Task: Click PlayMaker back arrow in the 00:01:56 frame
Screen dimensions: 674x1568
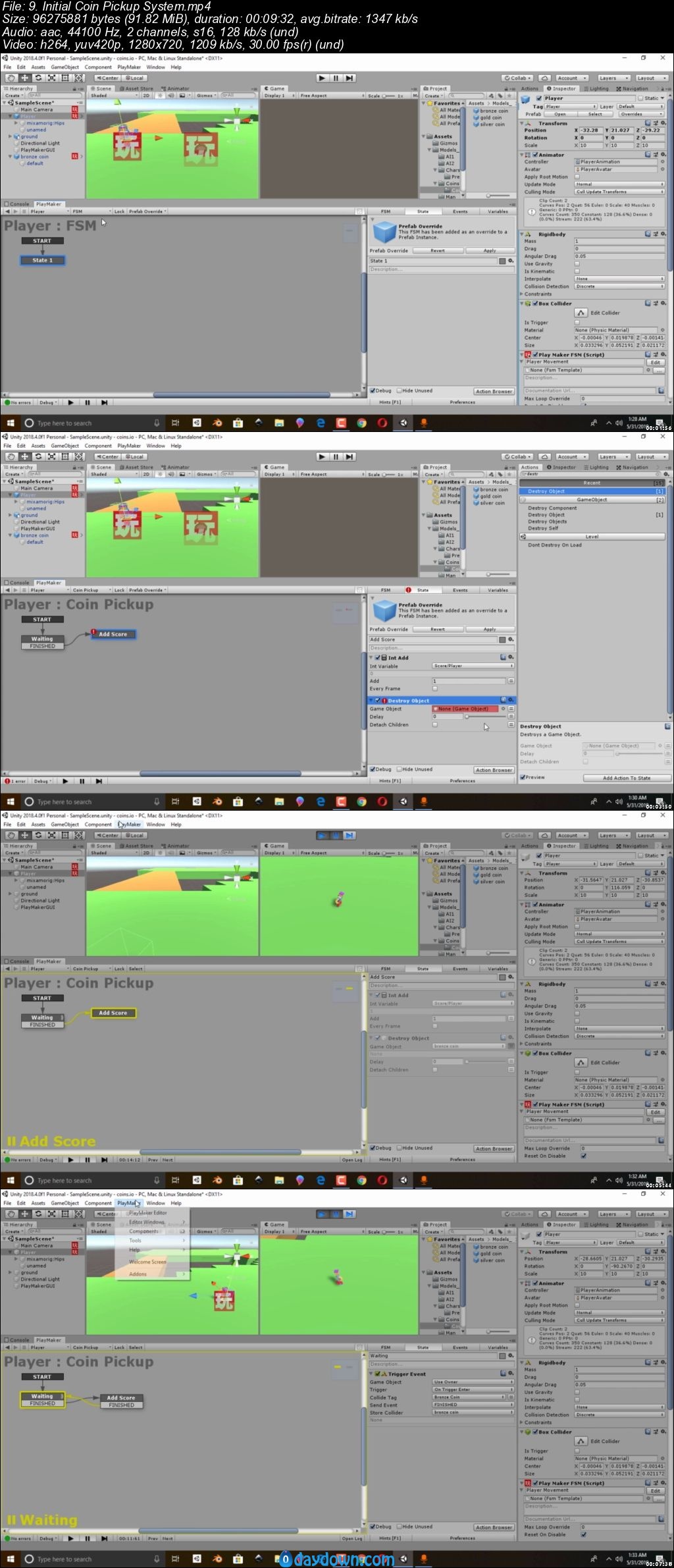Action: pos(7,211)
